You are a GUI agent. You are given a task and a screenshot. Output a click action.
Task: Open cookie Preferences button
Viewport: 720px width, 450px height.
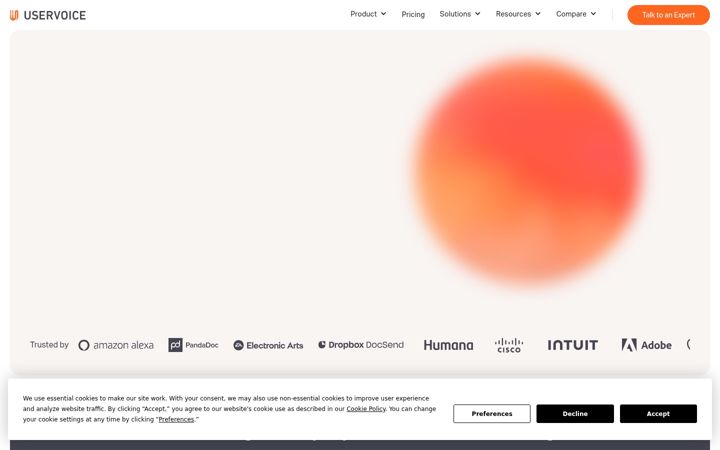click(x=491, y=414)
